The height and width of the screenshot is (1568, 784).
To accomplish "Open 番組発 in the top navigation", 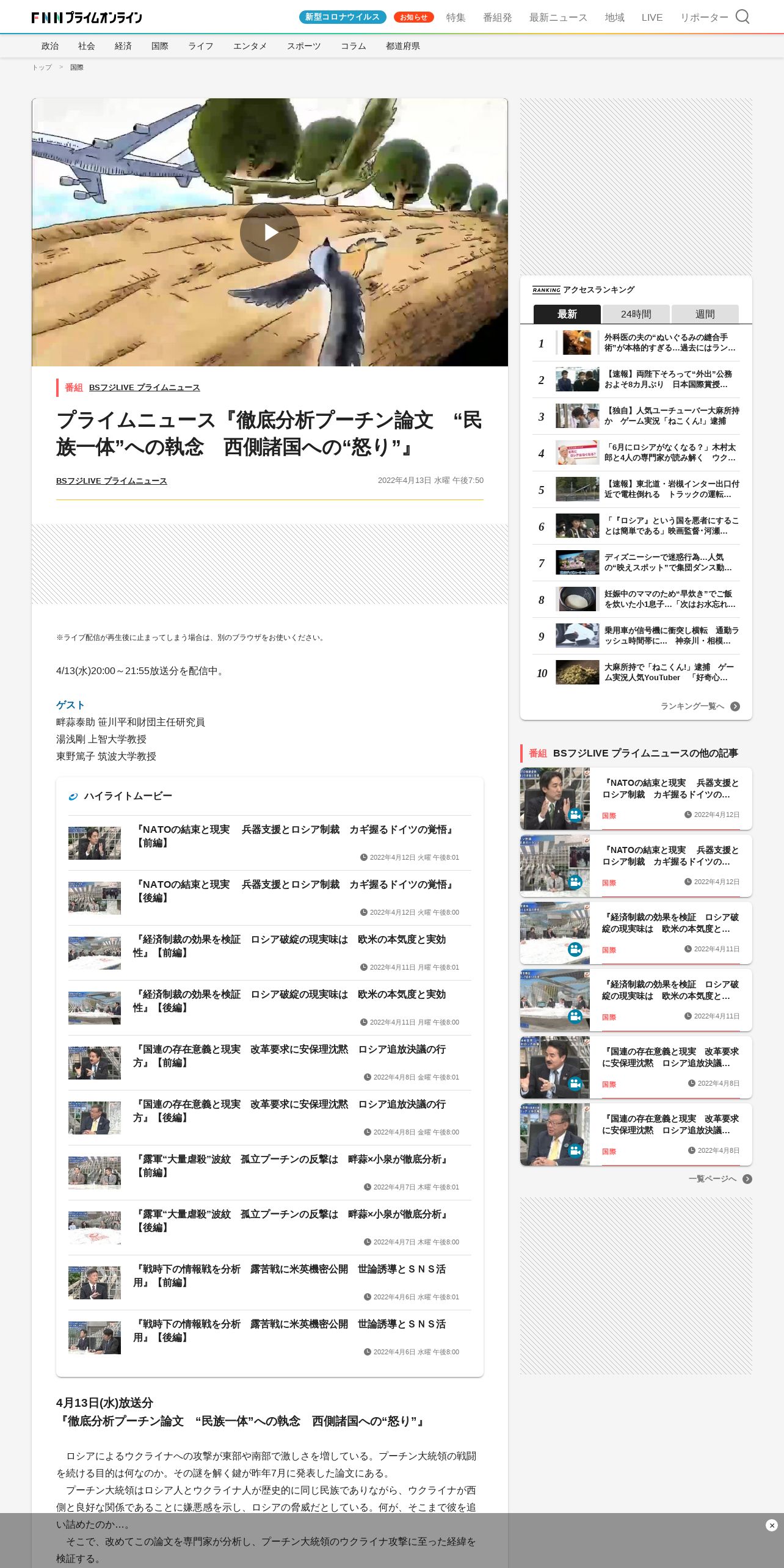I will pos(498,17).
